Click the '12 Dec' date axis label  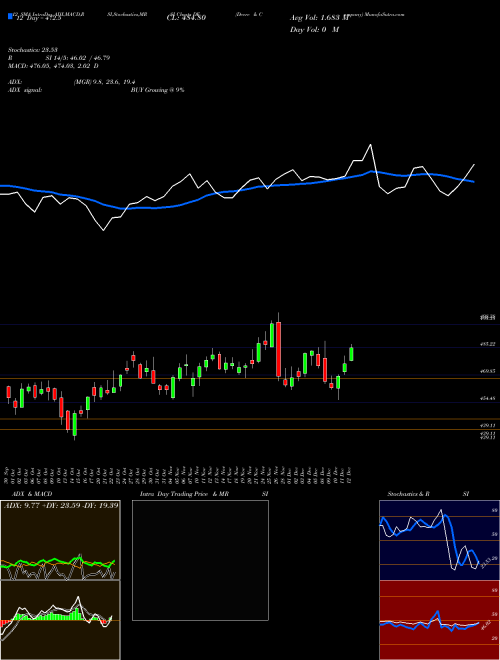click(x=351, y=474)
